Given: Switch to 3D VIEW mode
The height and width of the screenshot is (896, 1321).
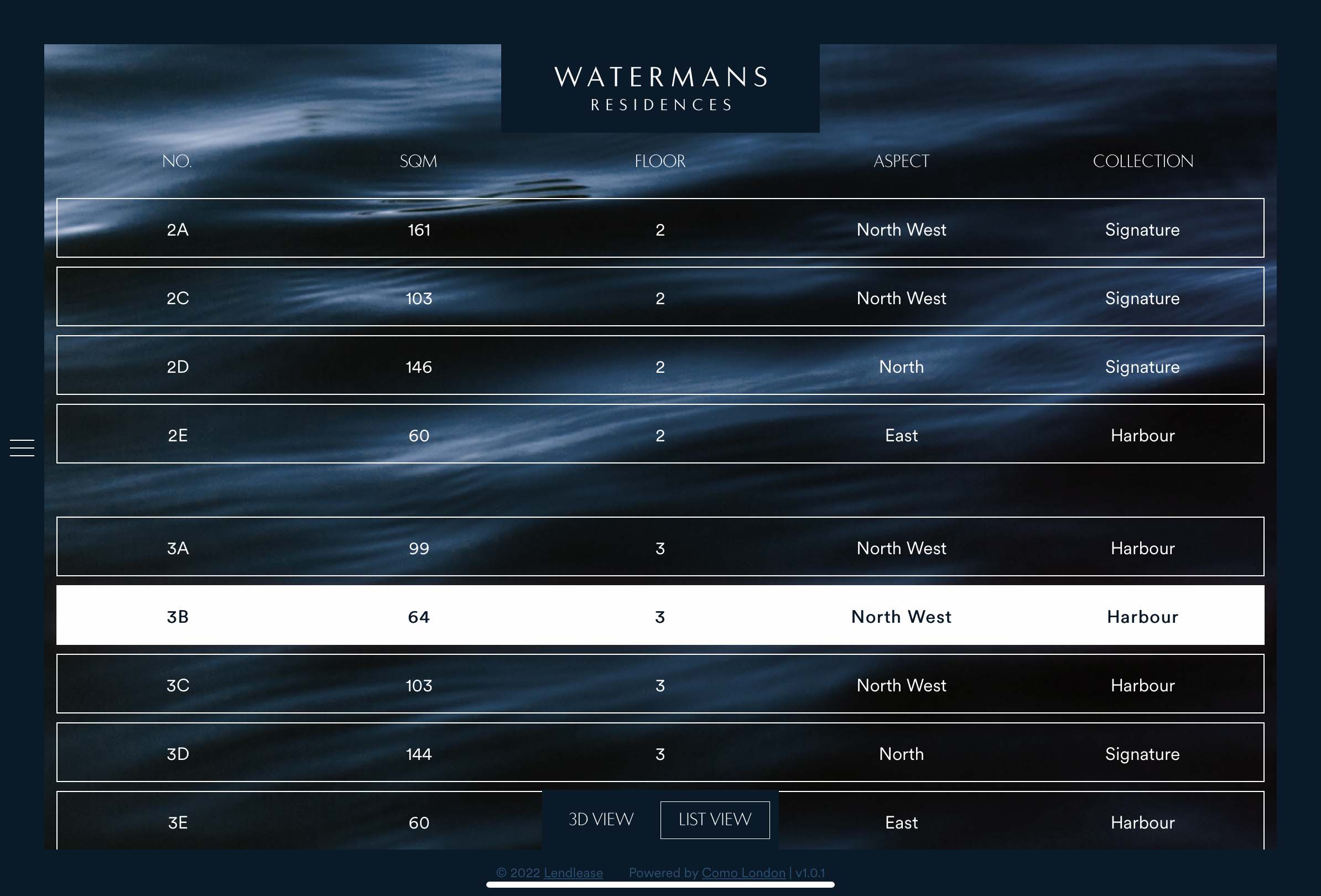Looking at the screenshot, I should click(601, 820).
